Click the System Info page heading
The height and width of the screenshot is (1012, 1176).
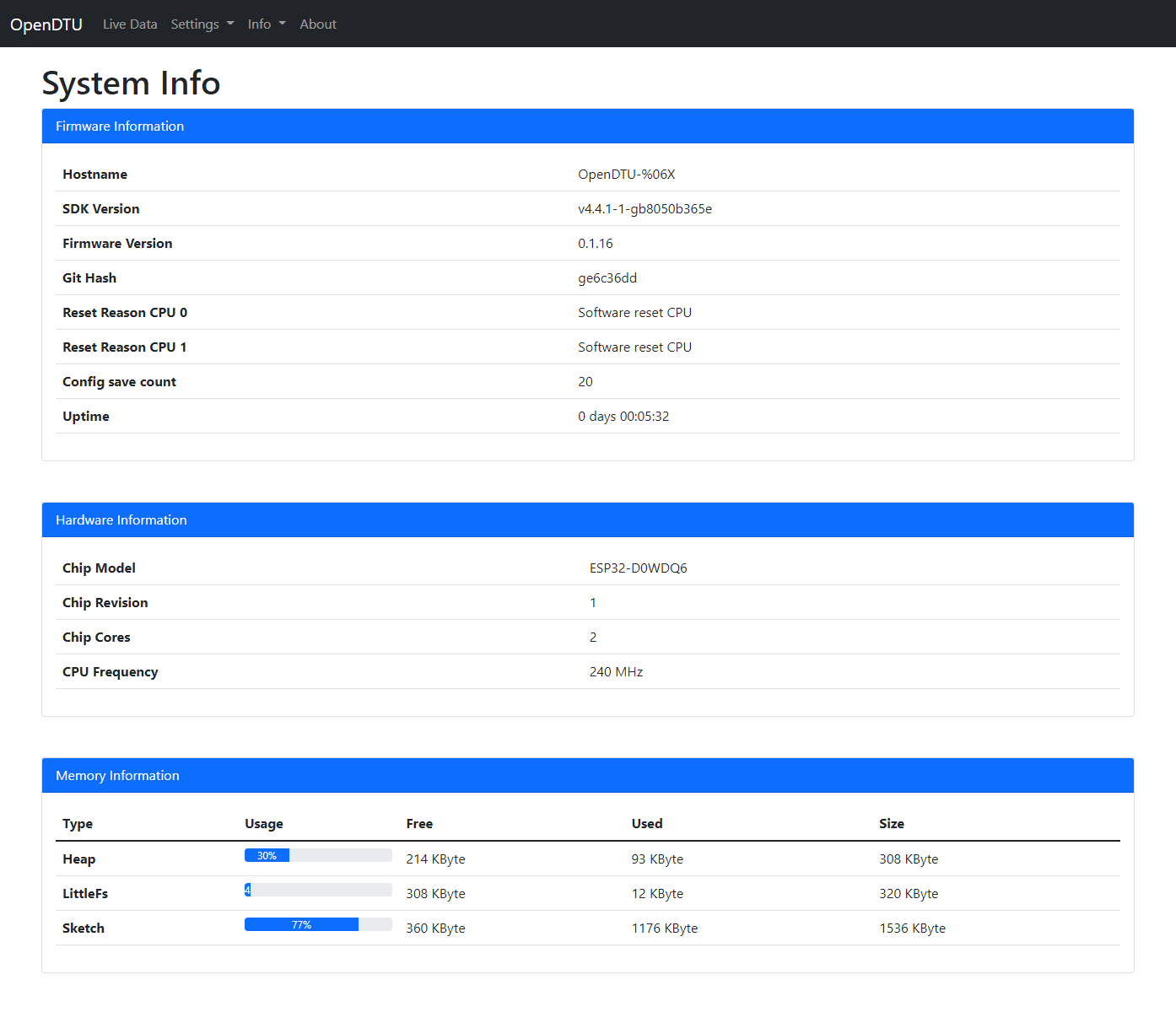(x=131, y=83)
